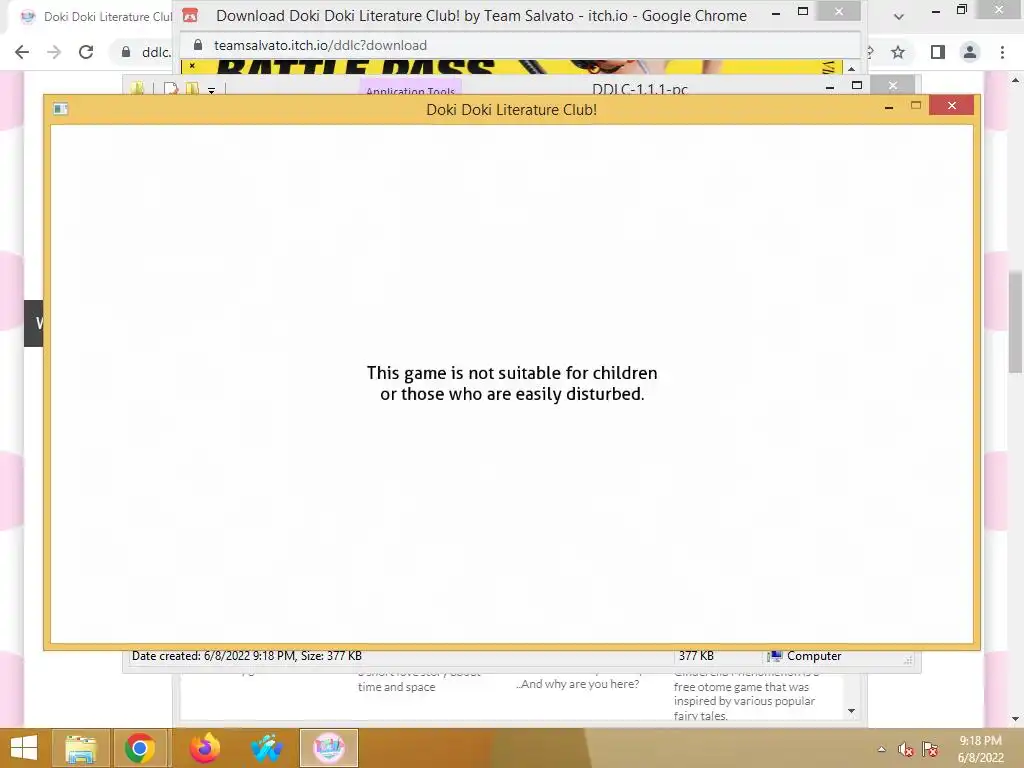Select the Doki Doki Literature Club browser tab
The height and width of the screenshot is (768, 1024).
(95, 16)
